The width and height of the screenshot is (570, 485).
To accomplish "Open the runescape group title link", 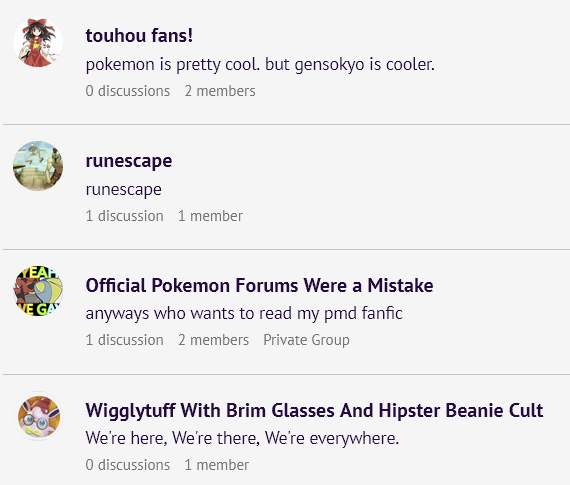I will (129, 161).
